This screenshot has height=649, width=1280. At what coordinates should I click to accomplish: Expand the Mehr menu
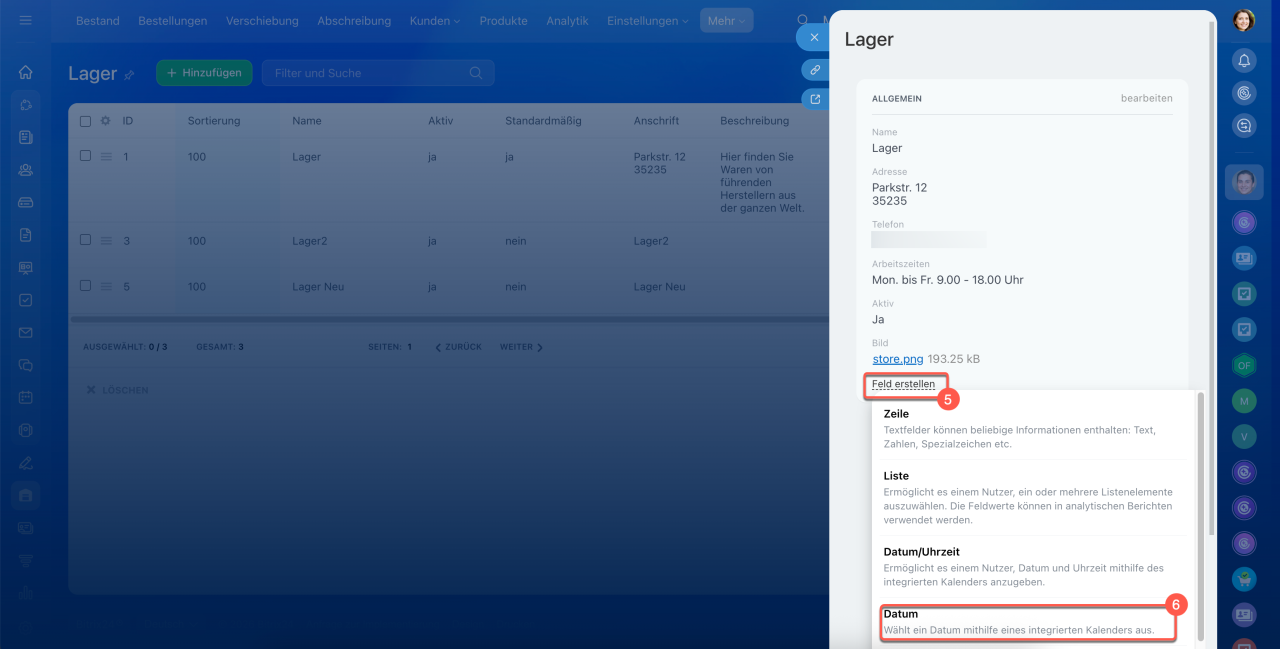pos(726,21)
